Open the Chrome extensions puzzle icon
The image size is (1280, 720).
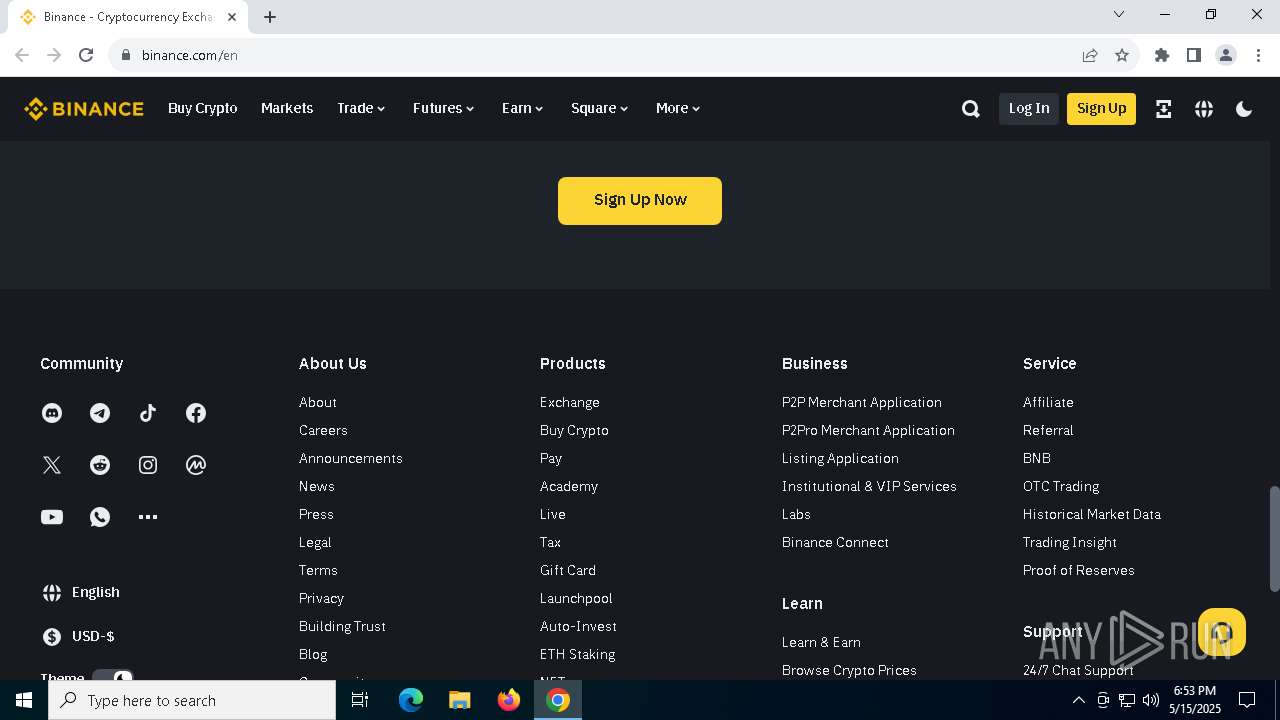(1162, 55)
